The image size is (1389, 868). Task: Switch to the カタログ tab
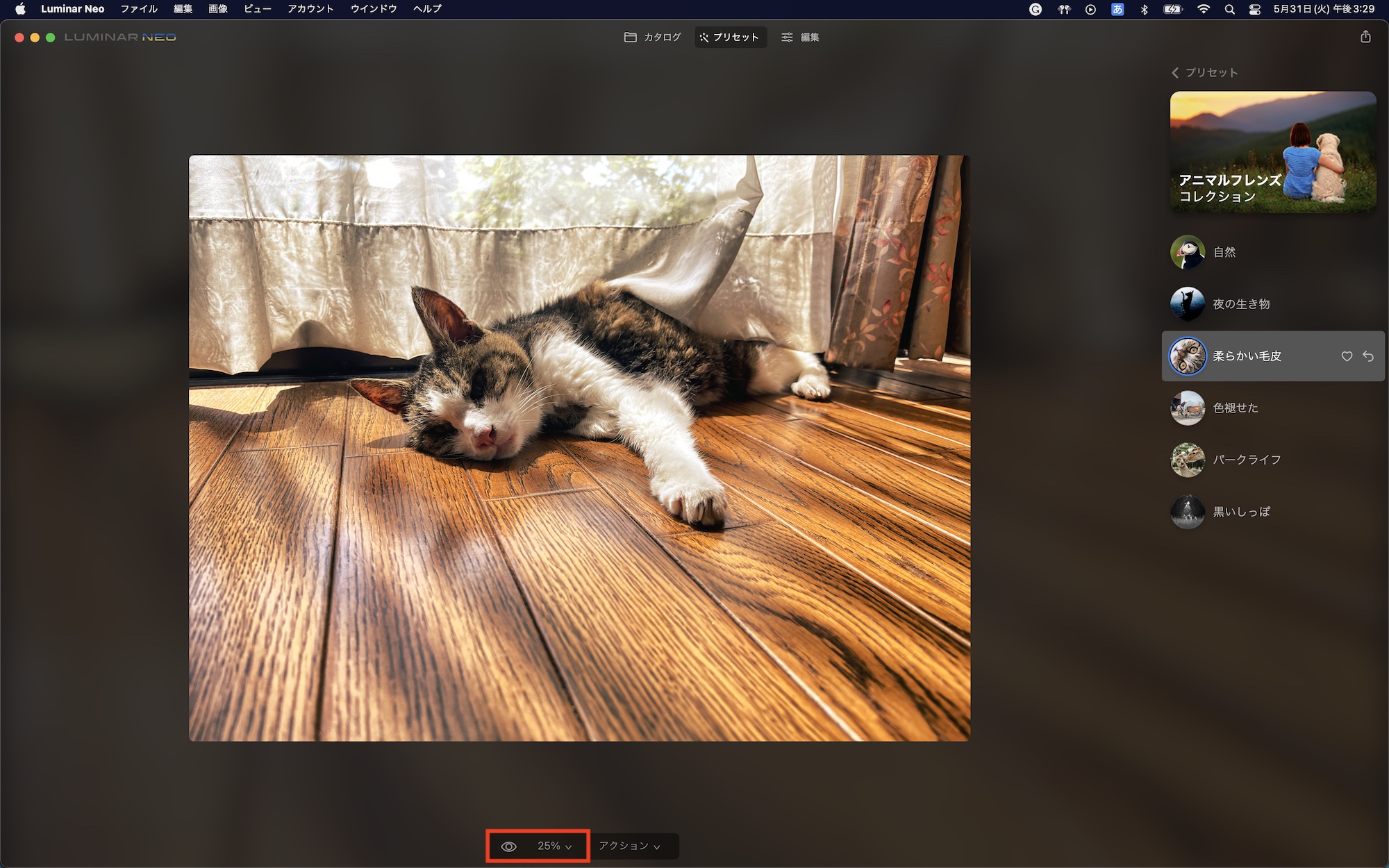[652, 37]
